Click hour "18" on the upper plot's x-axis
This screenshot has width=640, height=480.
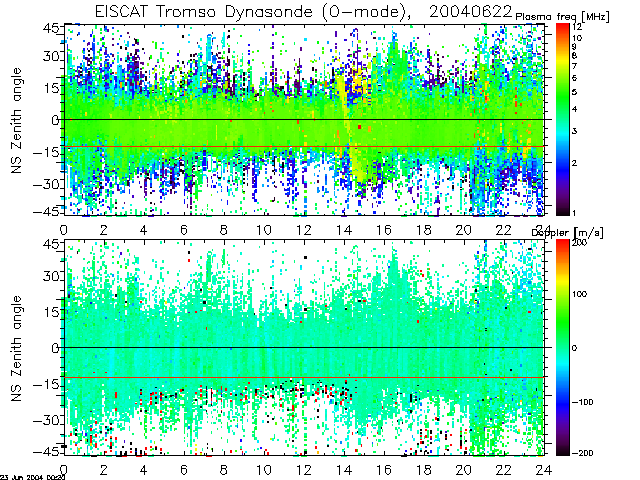coord(424,230)
